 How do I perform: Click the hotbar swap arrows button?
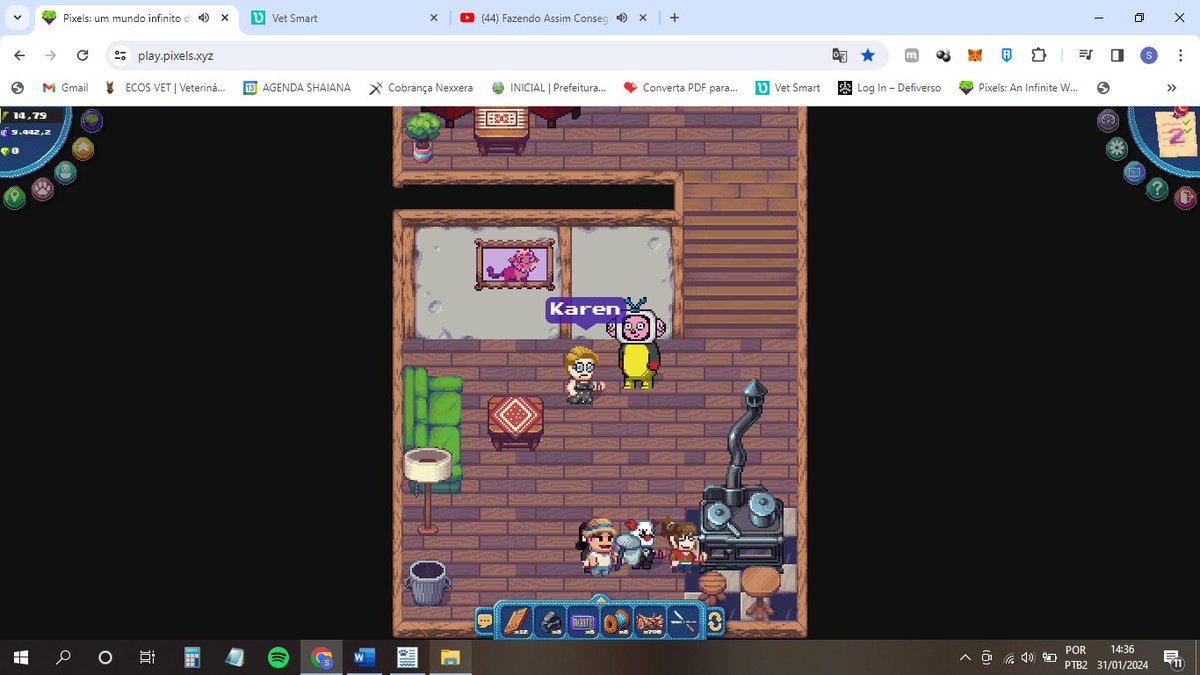click(x=715, y=622)
